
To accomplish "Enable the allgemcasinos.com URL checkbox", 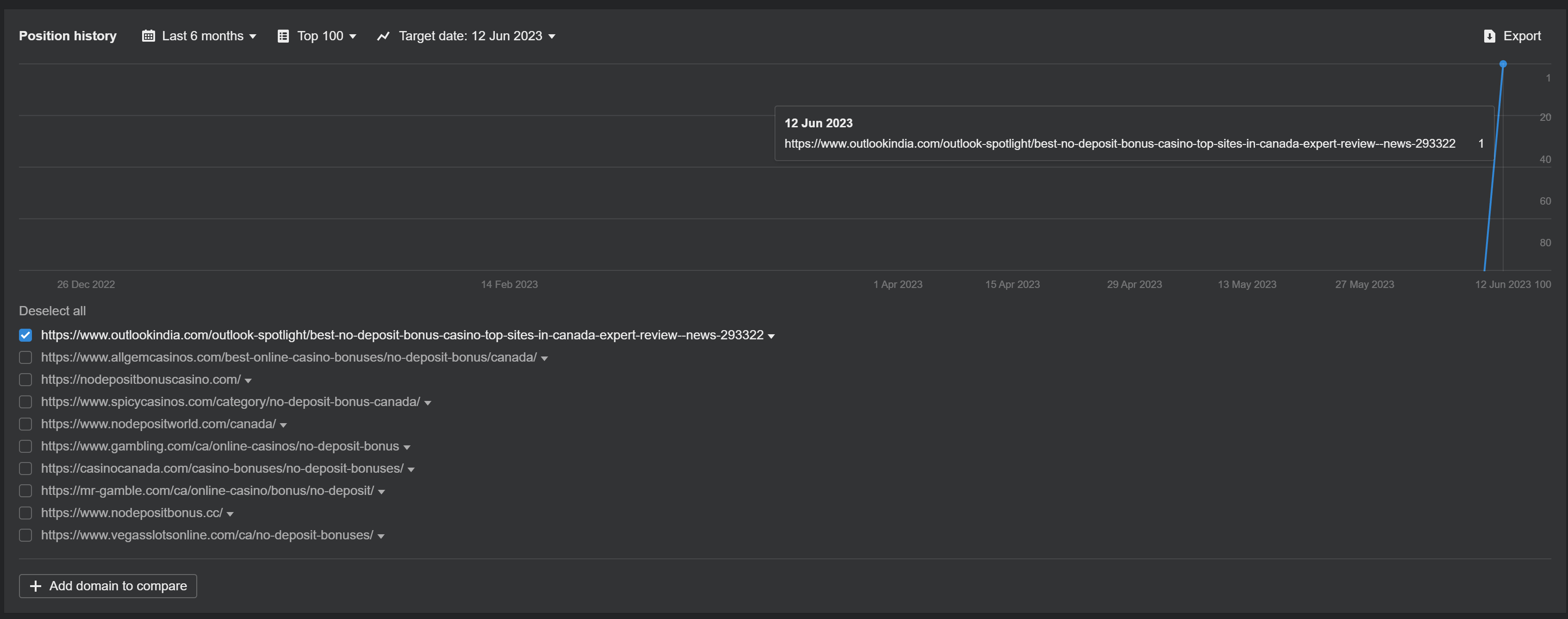I will tap(25, 357).
